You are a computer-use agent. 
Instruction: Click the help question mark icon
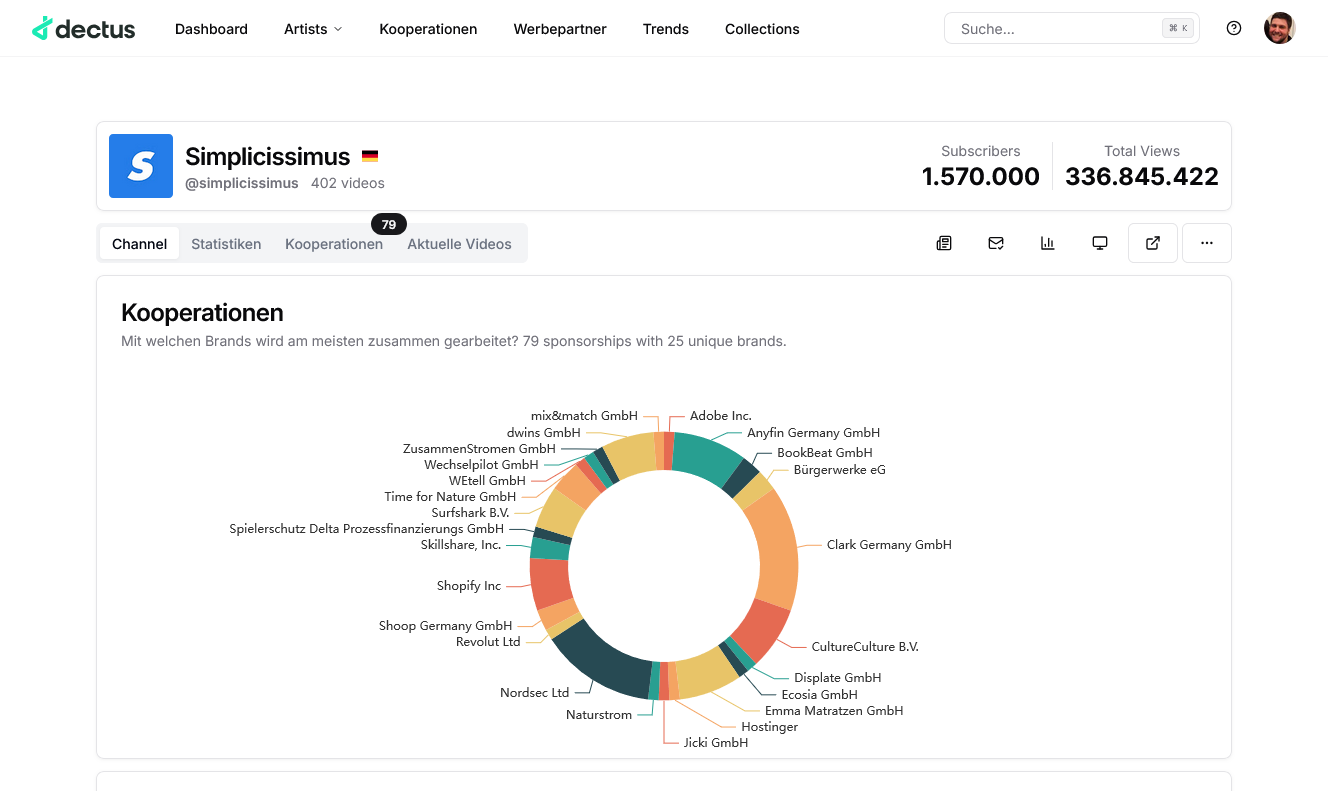pyautogui.click(x=1234, y=28)
